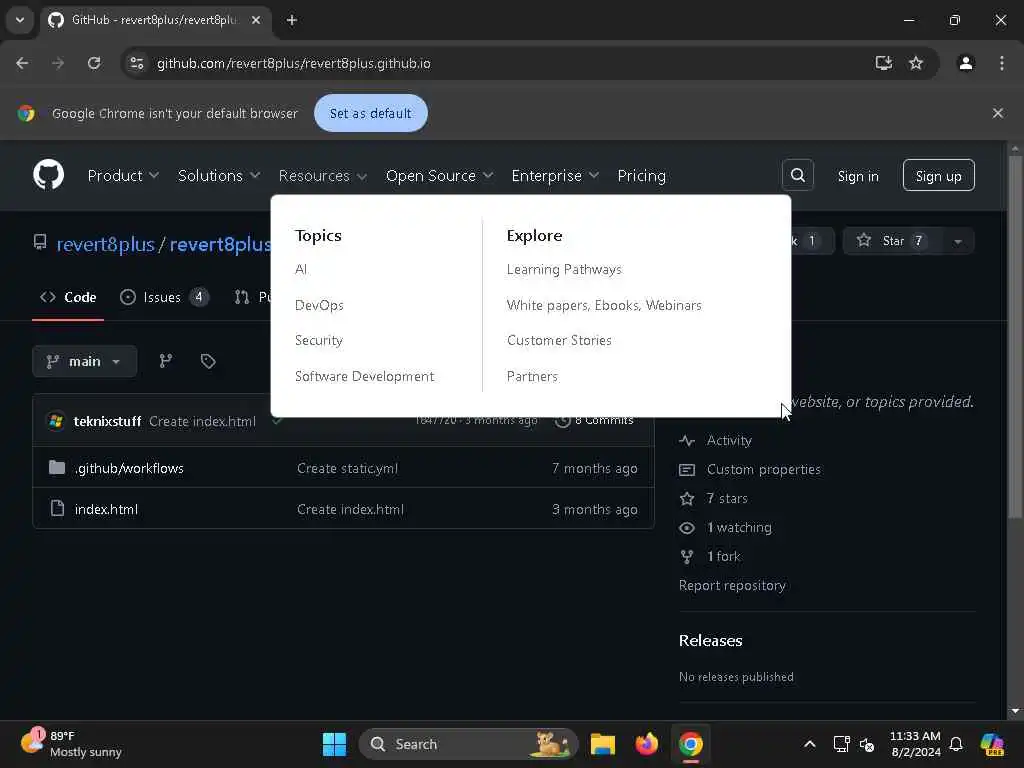Dismiss the default browser infobar

(x=997, y=113)
